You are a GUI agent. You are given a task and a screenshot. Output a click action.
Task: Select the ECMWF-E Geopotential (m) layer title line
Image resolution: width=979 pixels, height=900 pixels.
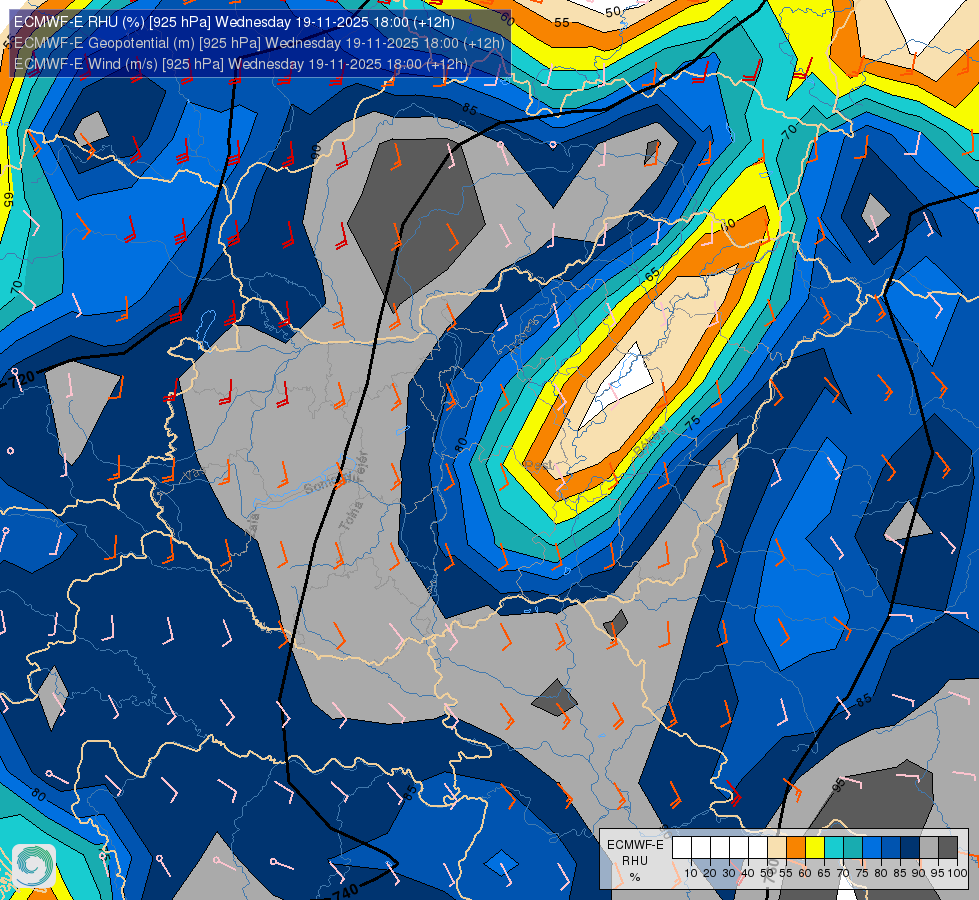pos(259,43)
